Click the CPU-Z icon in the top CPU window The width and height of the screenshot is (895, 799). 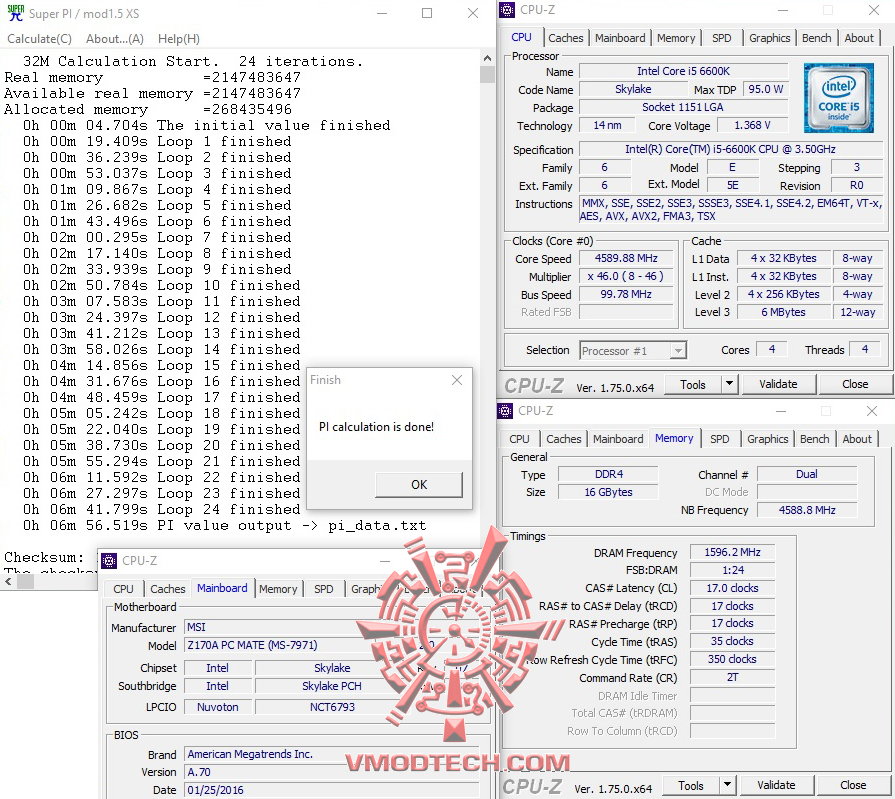click(x=507, y=10)
